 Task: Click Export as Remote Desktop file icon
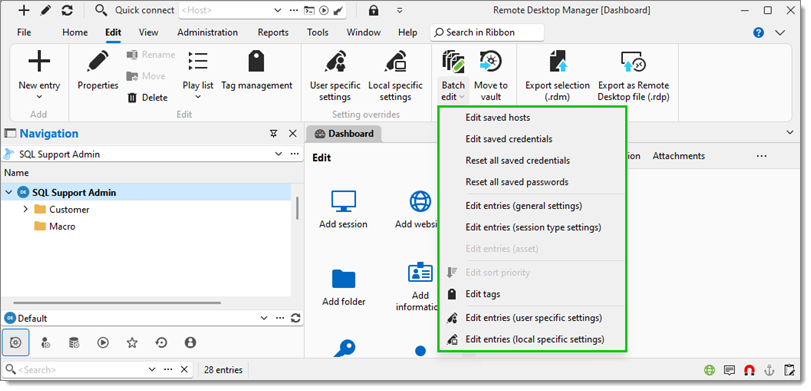point(634,61)
